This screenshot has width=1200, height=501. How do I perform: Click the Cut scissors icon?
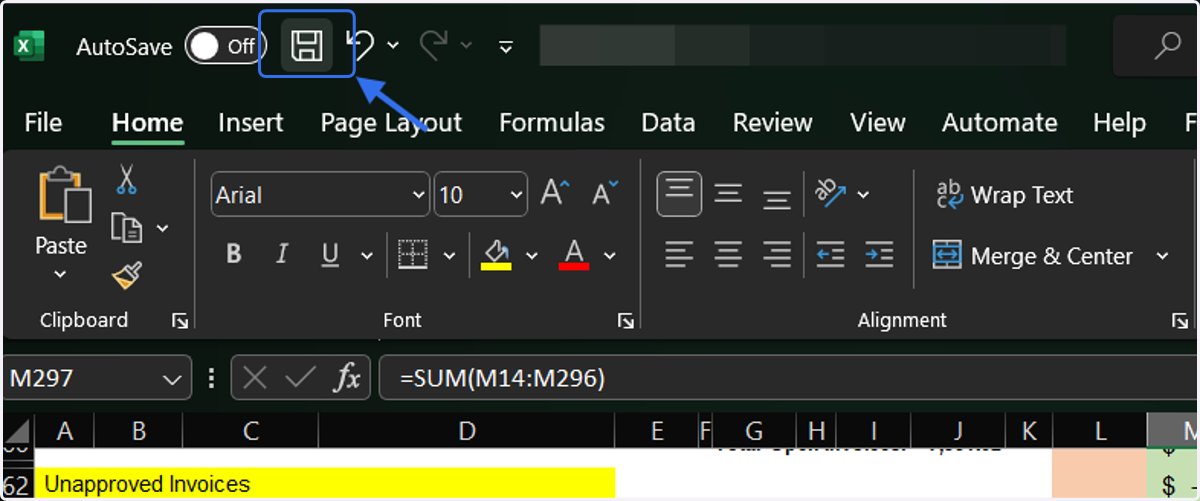tap(126, 180)
